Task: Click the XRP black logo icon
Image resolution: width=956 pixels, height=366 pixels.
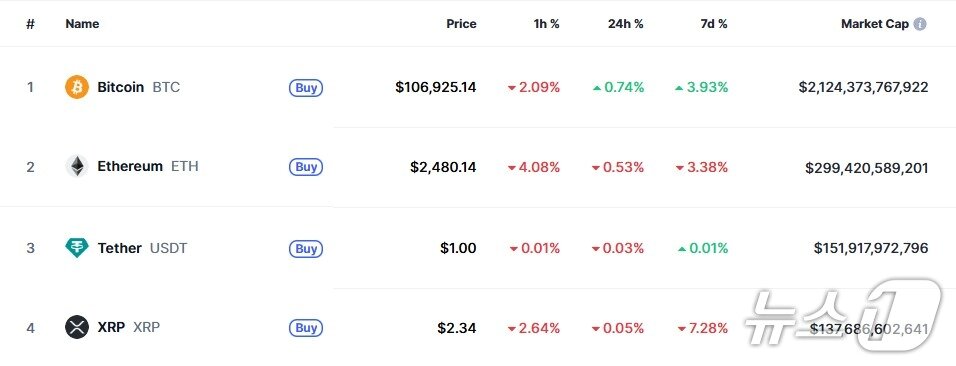Action: click(77, 327)
